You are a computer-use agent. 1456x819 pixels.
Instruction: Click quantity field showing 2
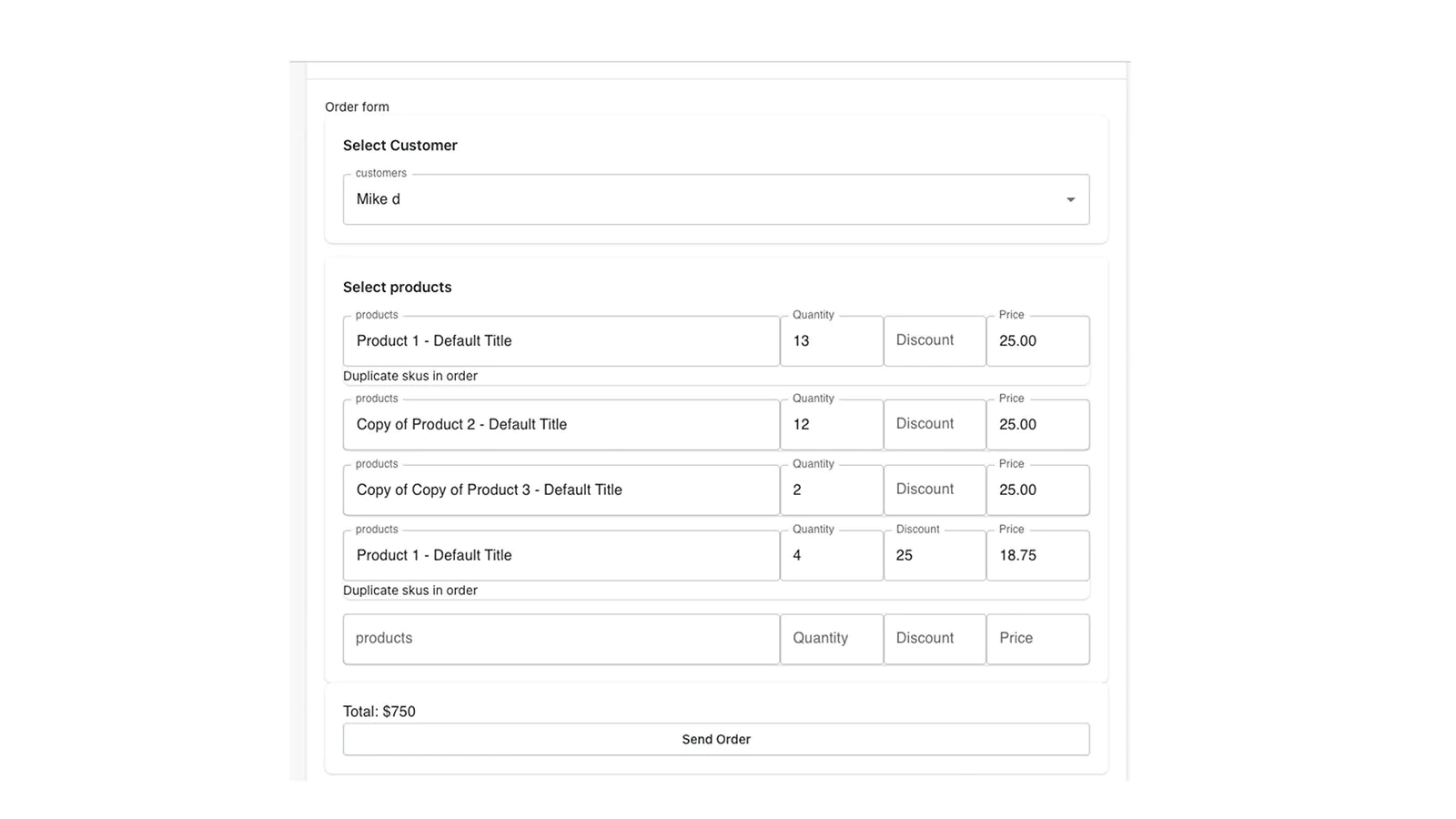click(831, 490)
